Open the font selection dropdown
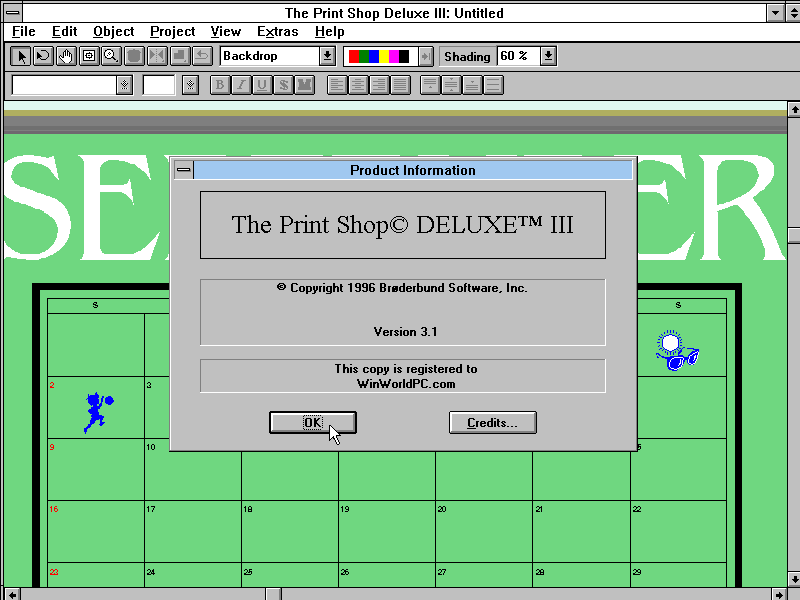800x600 pixels. (x=124, y=85)
